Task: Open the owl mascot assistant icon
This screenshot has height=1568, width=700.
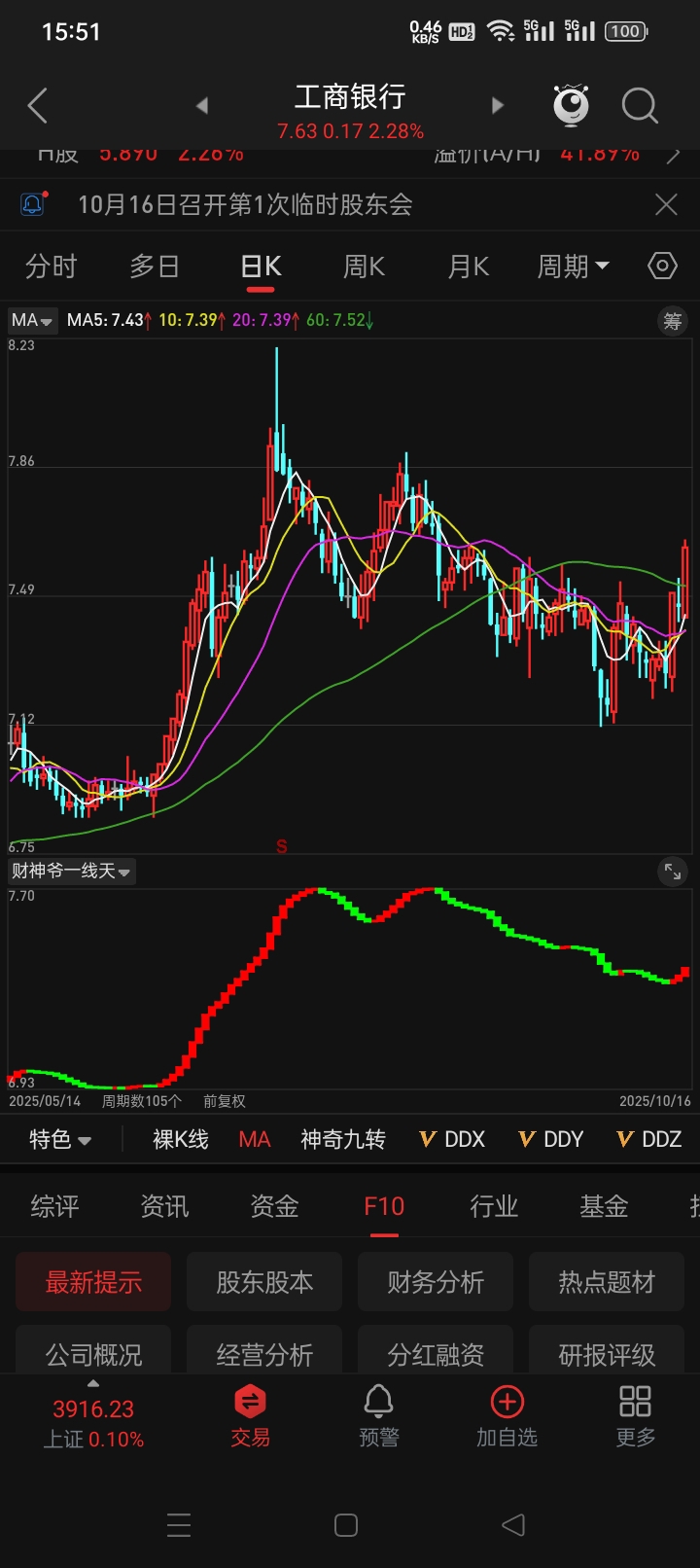Action: click(572, 105)
